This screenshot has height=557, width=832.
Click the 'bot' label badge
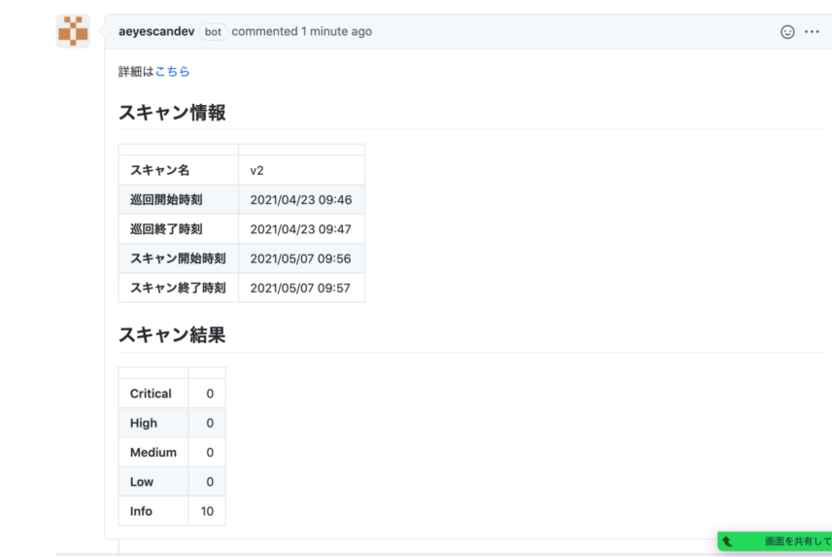pos(213,32)
